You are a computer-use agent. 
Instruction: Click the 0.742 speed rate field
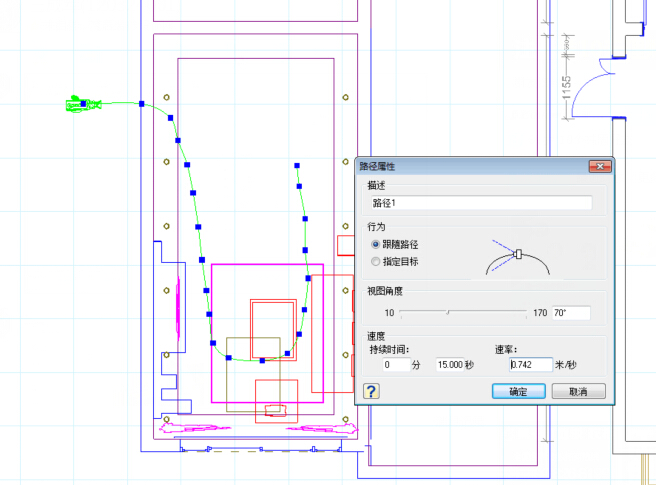coord(531,364)
